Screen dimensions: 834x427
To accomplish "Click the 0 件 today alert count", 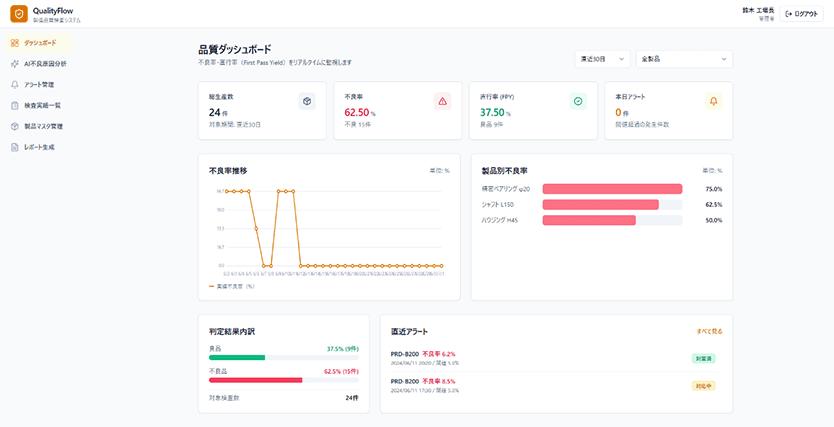I will tap(622, 112).
